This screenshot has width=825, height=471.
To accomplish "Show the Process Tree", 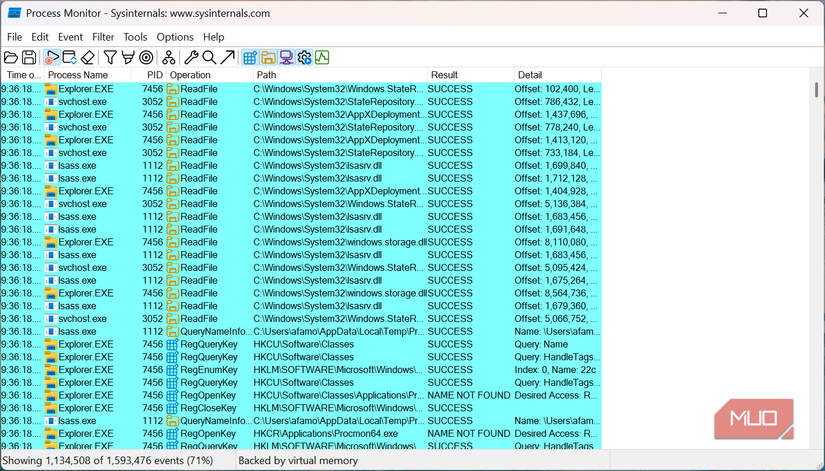I will [168, 57].
